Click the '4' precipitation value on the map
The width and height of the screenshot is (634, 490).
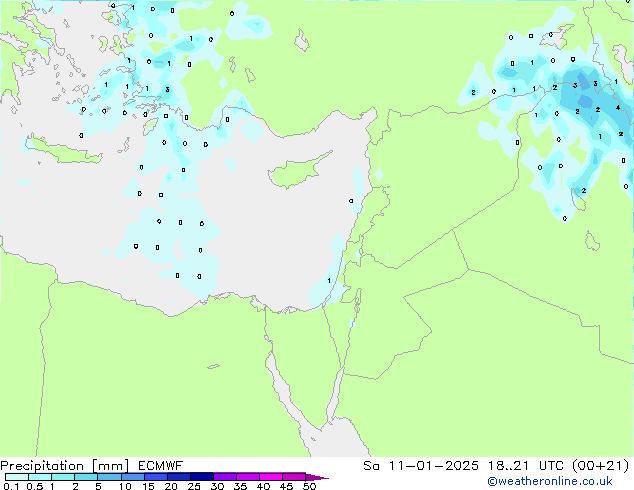point(618,108)
